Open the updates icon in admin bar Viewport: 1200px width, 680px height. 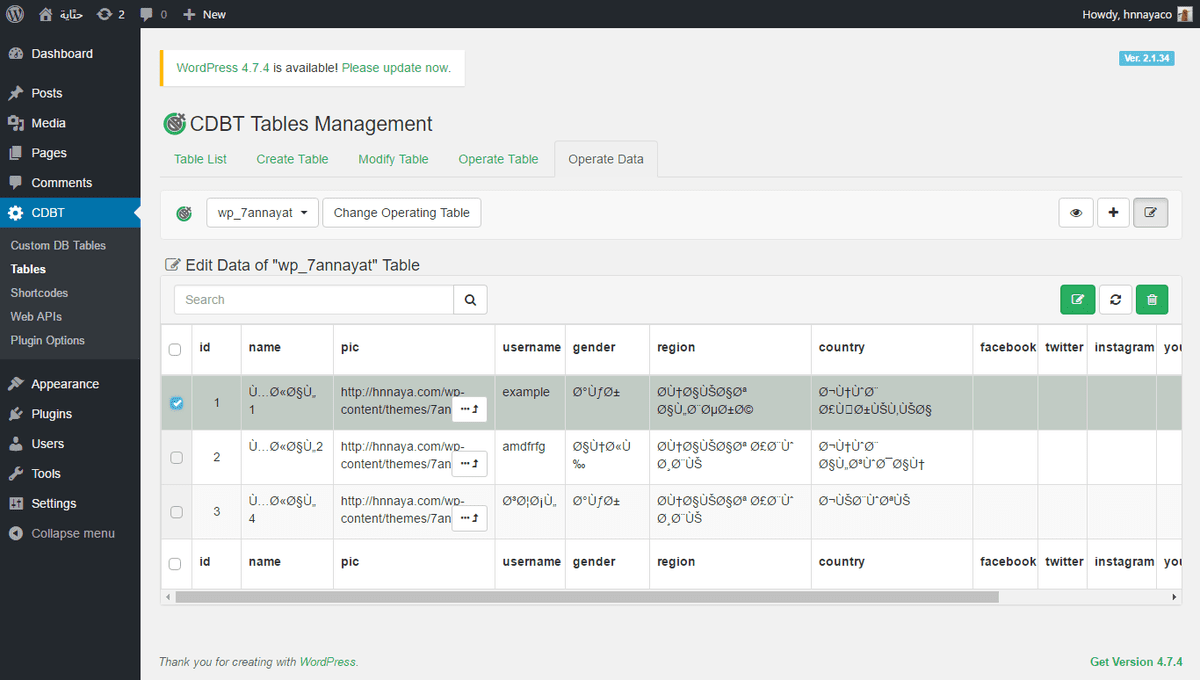[x=111, y=14]
